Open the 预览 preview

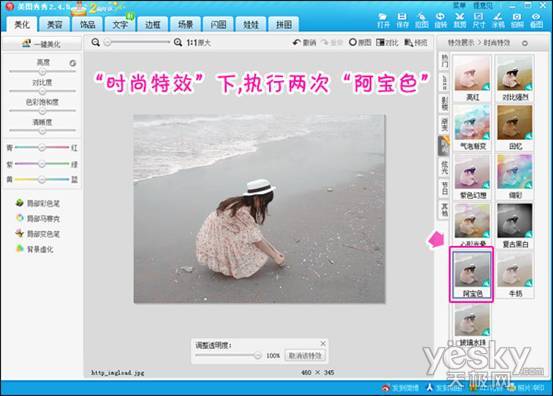pos(416,43)
